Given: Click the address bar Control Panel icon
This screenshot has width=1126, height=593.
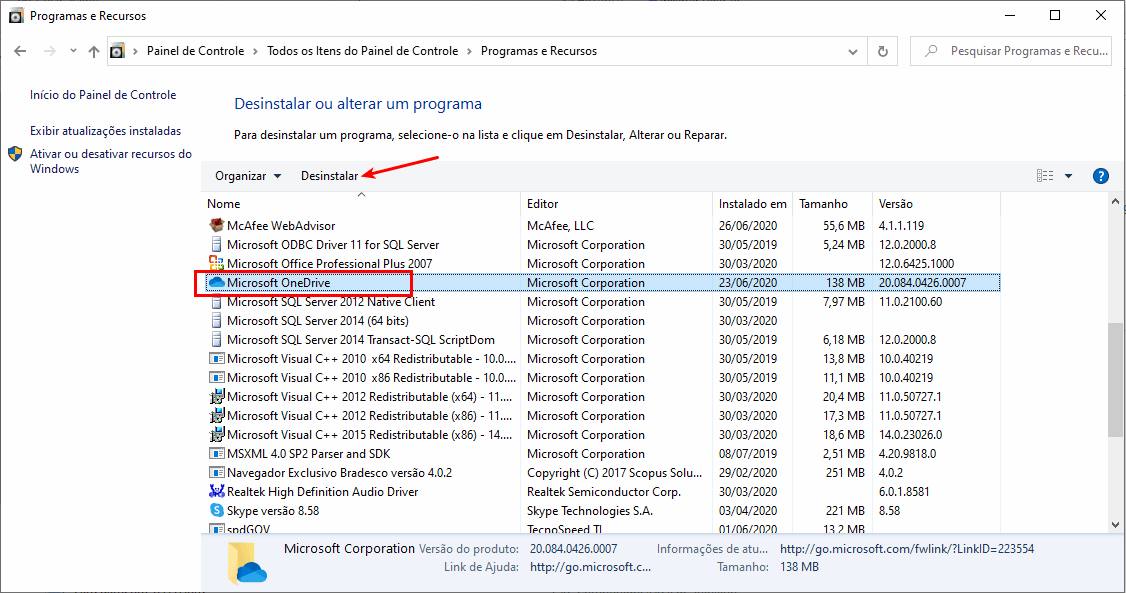Looking at the screenshot, I should coord(117,51).
